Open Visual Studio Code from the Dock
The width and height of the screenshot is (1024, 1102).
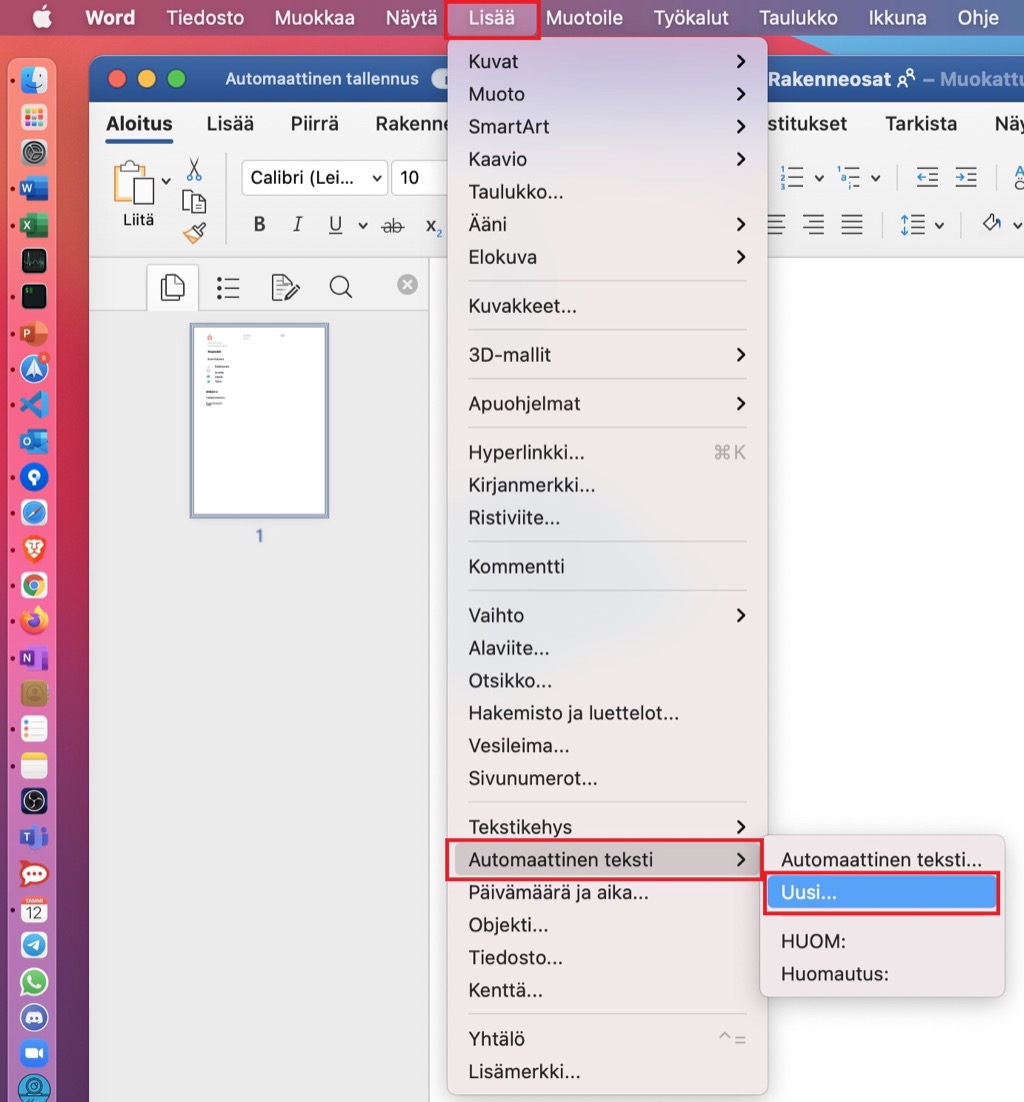pyautogui.click(x=34, y=405)
